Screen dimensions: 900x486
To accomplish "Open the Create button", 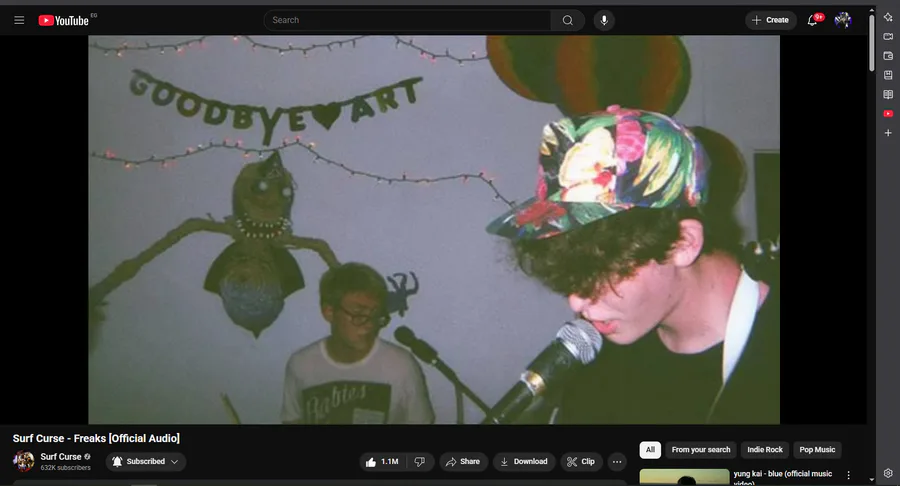I will (771, 20).
